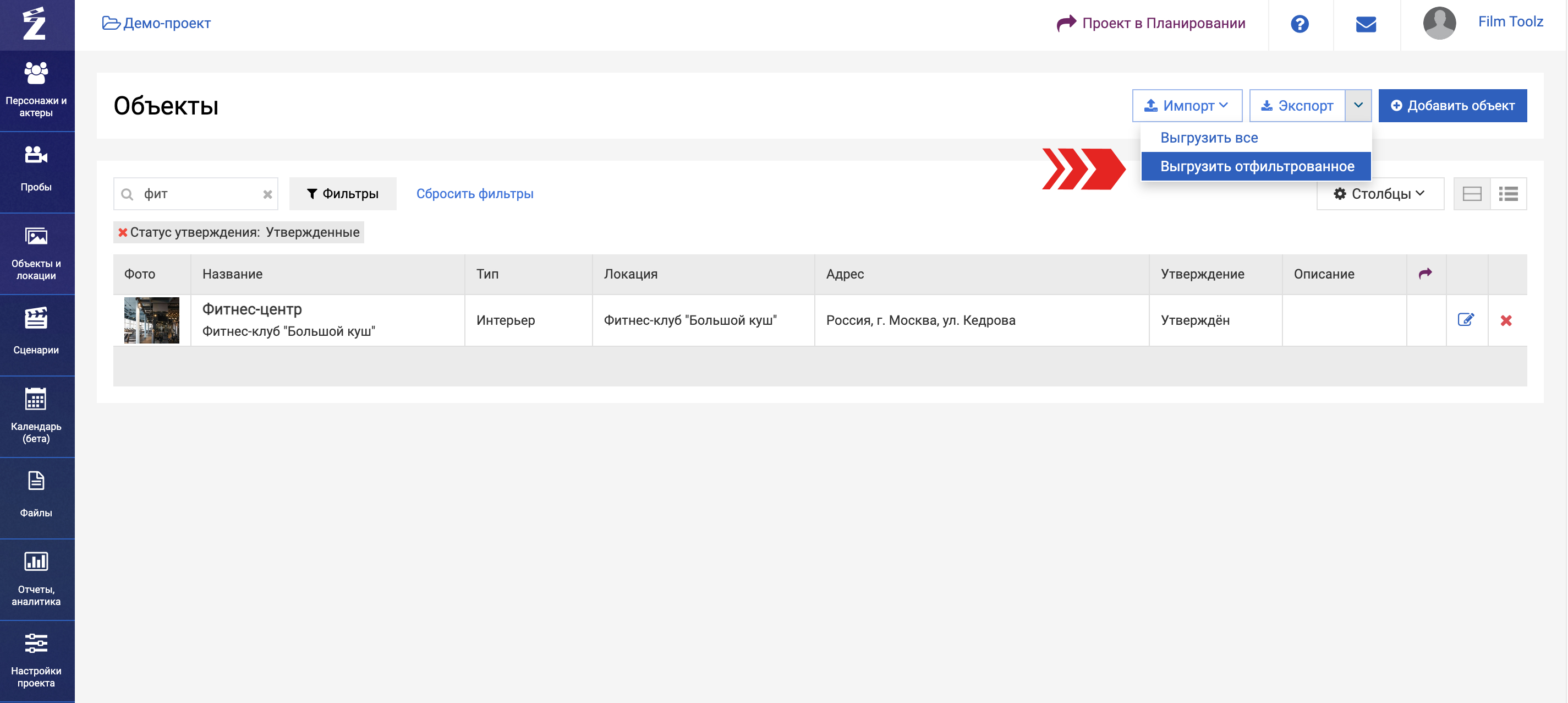Screen dimensions: 1568x703
Task: Edit the Фитнес-центр object row
Action: click(1466, 320)
